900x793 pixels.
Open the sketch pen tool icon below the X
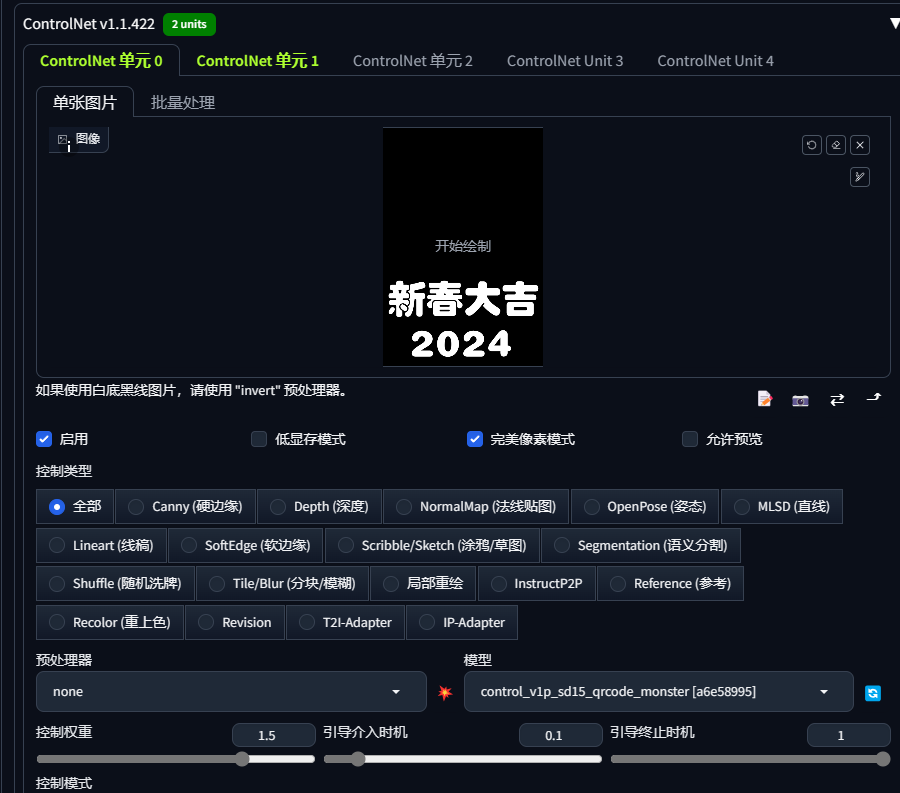point(859,177)
